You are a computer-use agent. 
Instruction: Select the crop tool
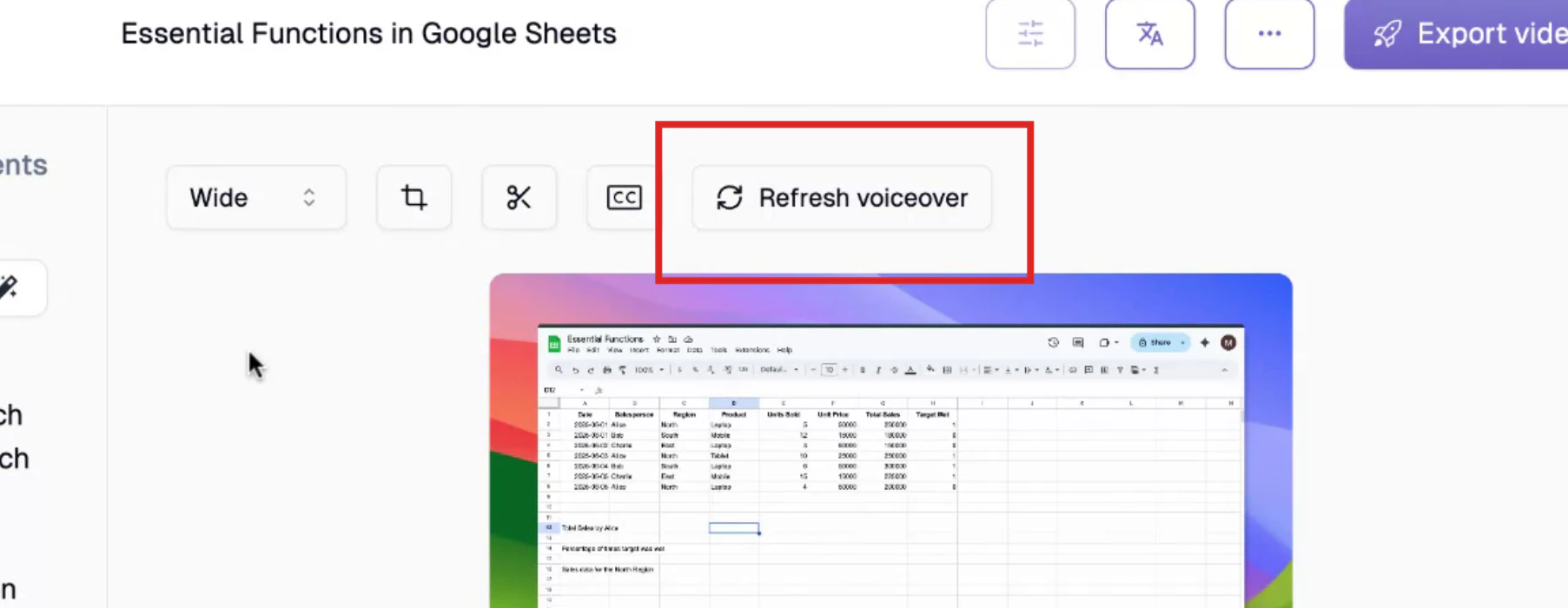[414, 198]
